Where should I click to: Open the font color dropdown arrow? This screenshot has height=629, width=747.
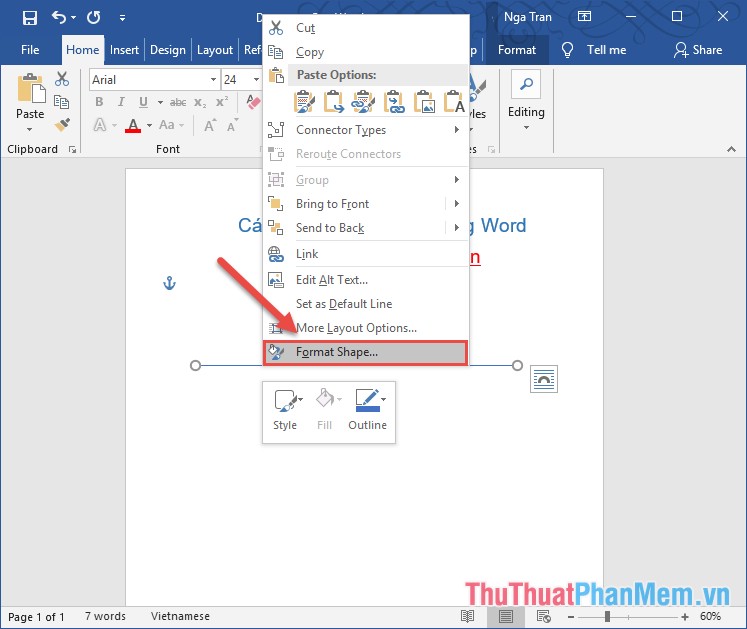(x=149, y=125)
